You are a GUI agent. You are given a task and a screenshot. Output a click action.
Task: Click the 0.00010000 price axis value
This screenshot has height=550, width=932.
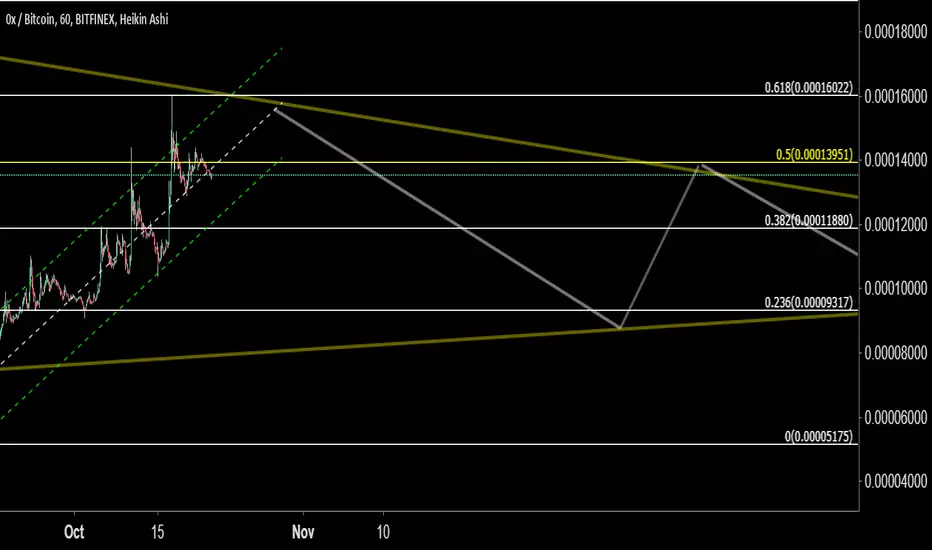[x=896, y=288]
